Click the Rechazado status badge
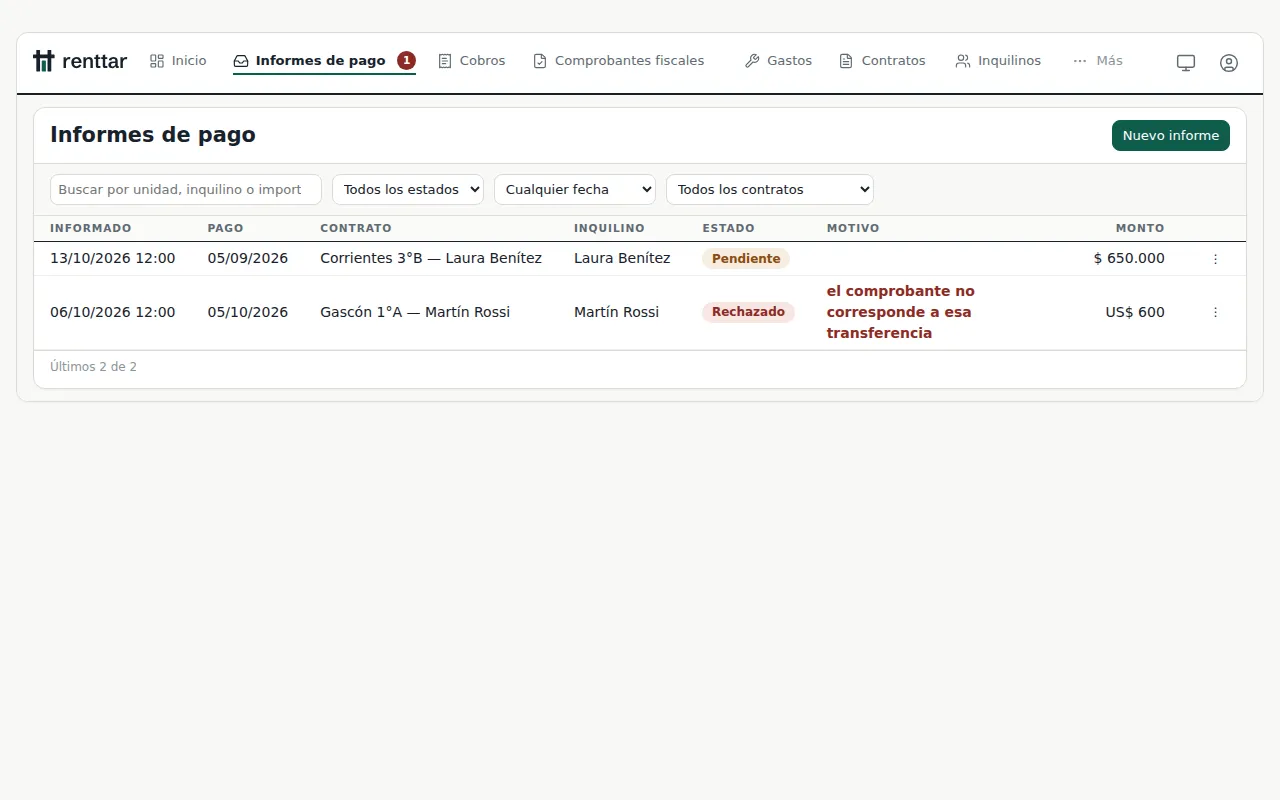 [x=749, y=312]
